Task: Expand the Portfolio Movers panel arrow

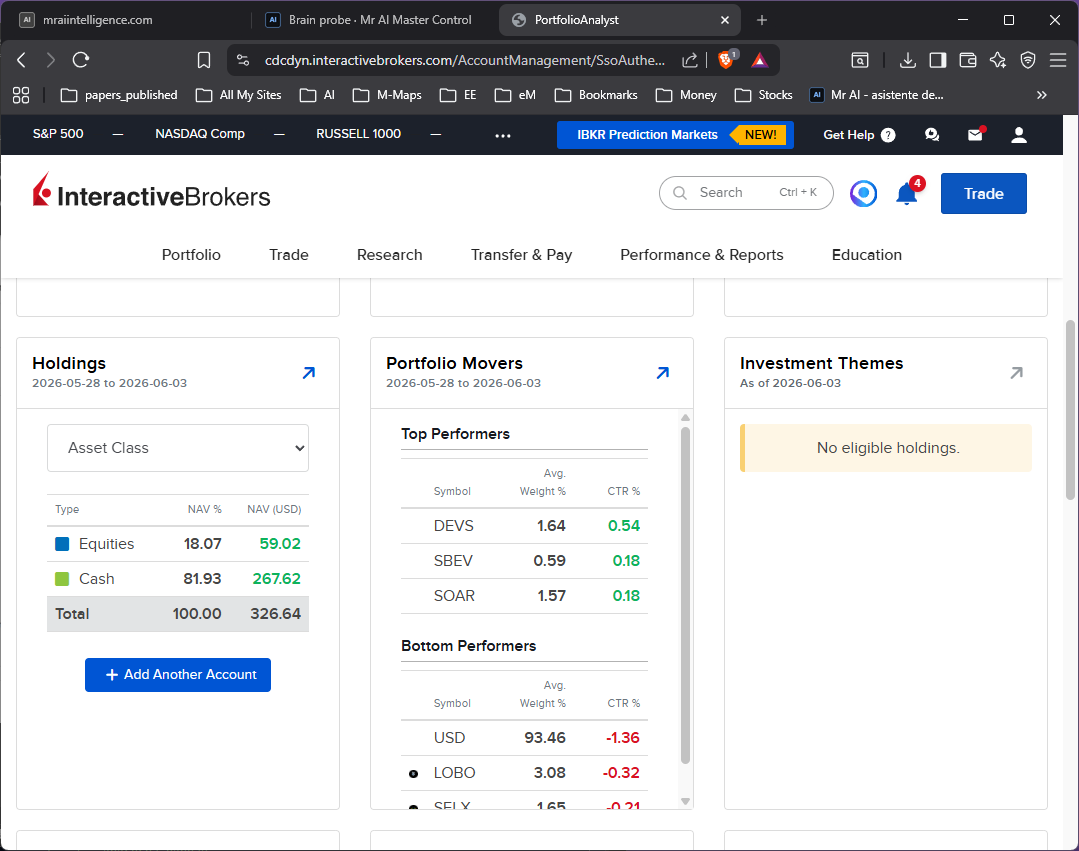Action: [663, 373]
